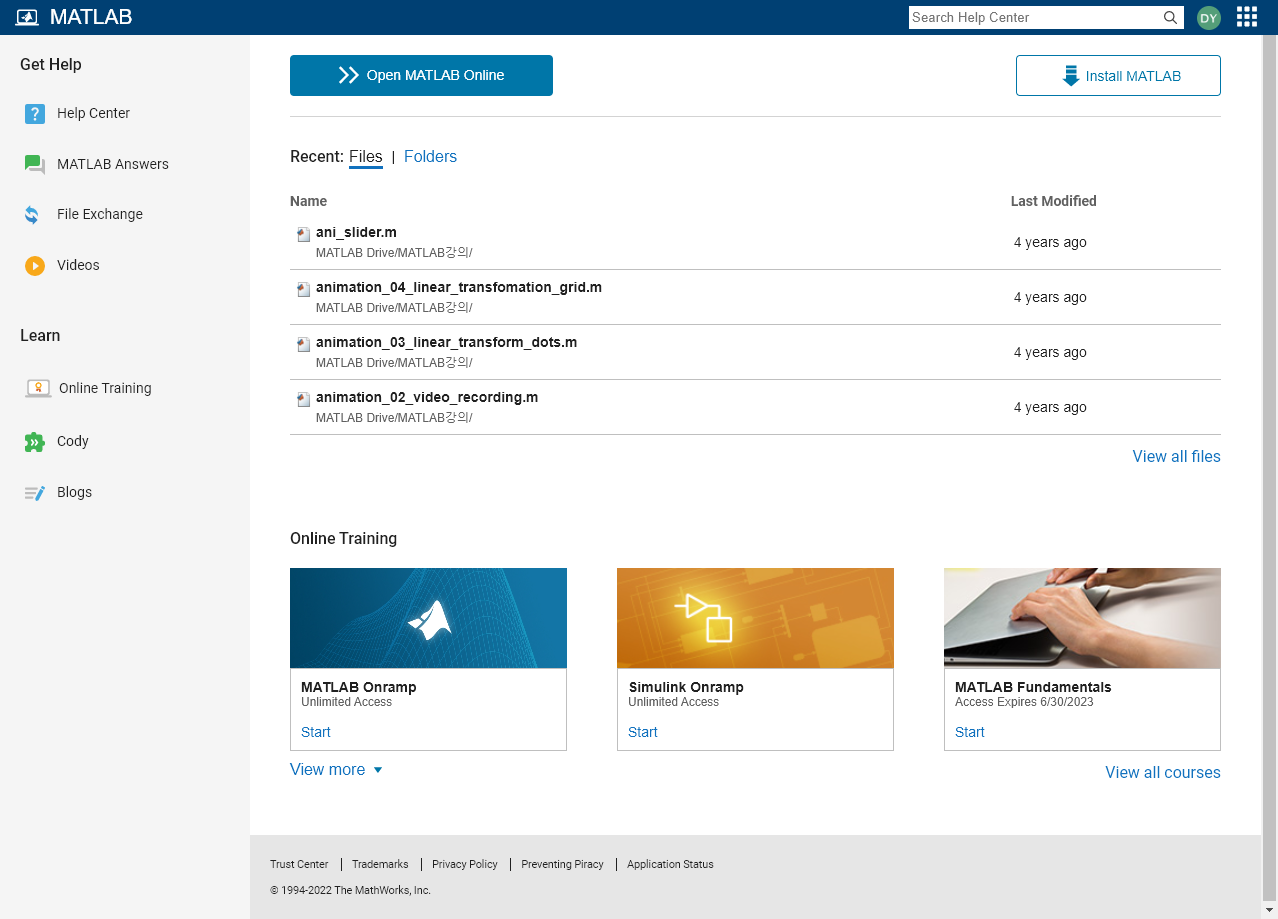
Task: Click the Simulink Onramp course title
Action: tap(686, 688)
